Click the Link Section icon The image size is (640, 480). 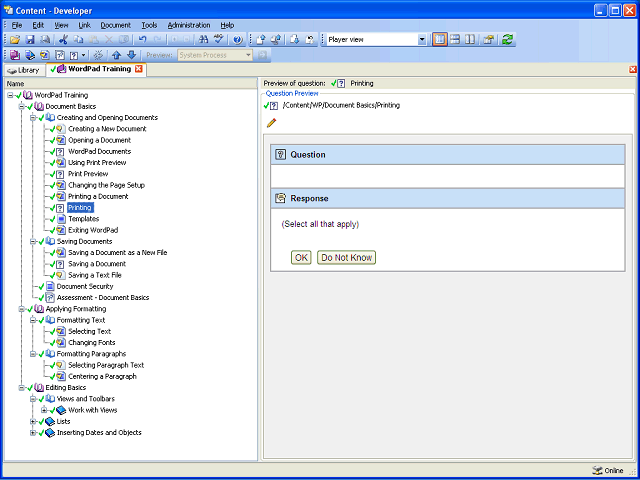pos(30,55)
